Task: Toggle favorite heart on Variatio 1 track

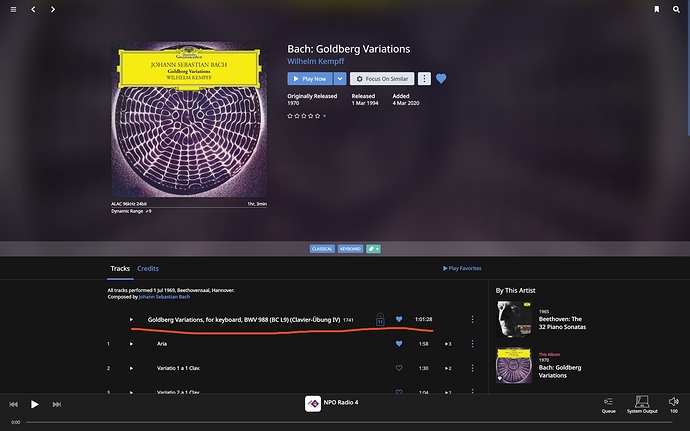Action: coord(399,368)
